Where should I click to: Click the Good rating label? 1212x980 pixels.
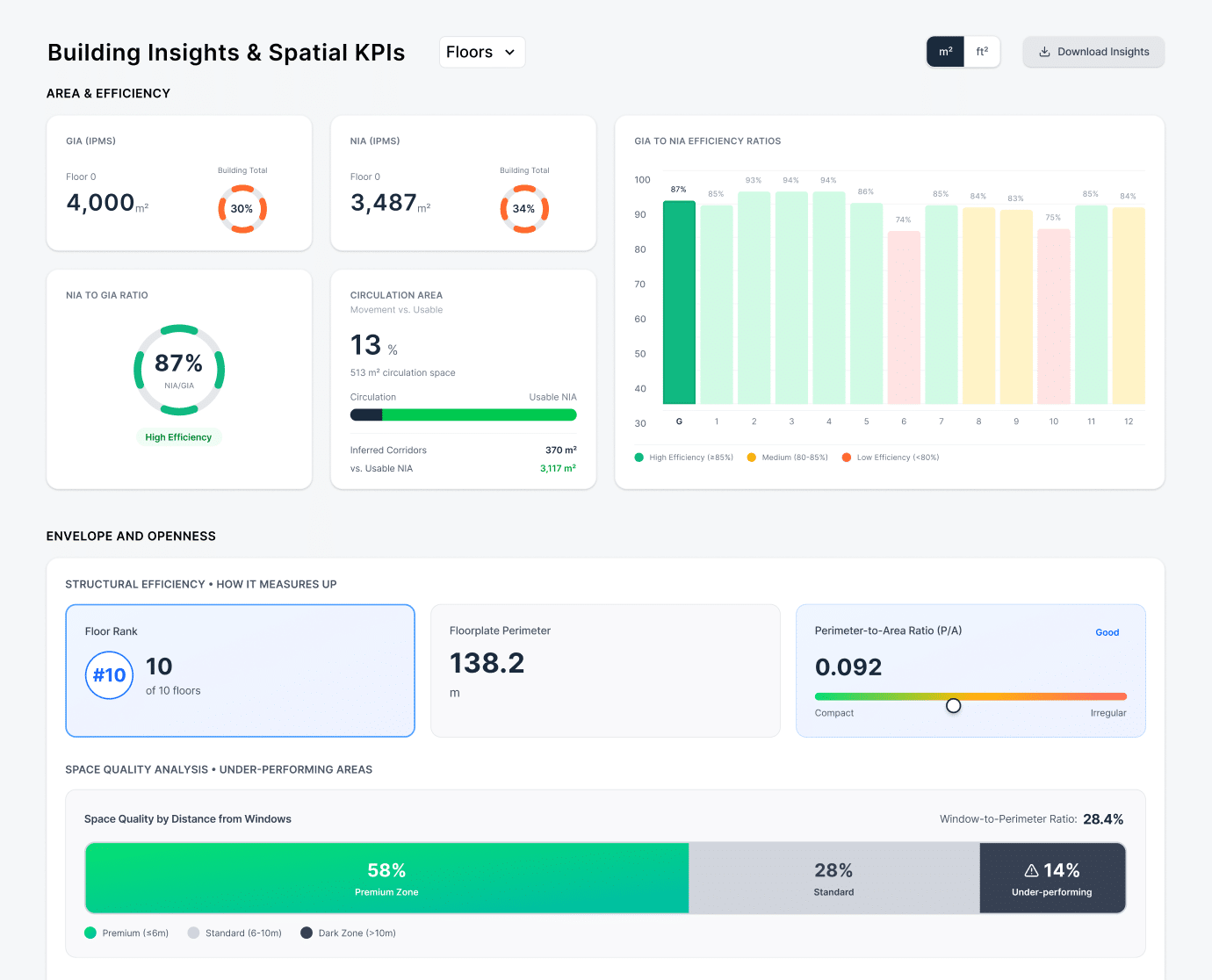(1107, 632)
